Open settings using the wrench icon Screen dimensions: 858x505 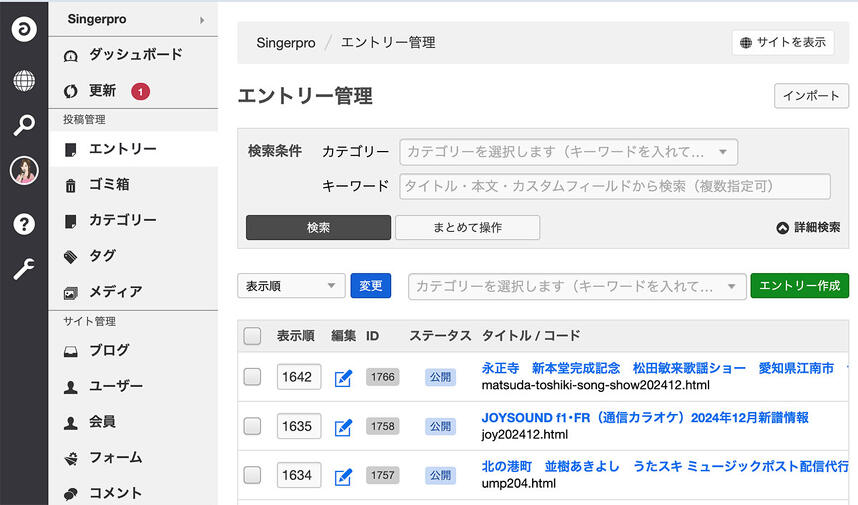(x=24, y=268)
